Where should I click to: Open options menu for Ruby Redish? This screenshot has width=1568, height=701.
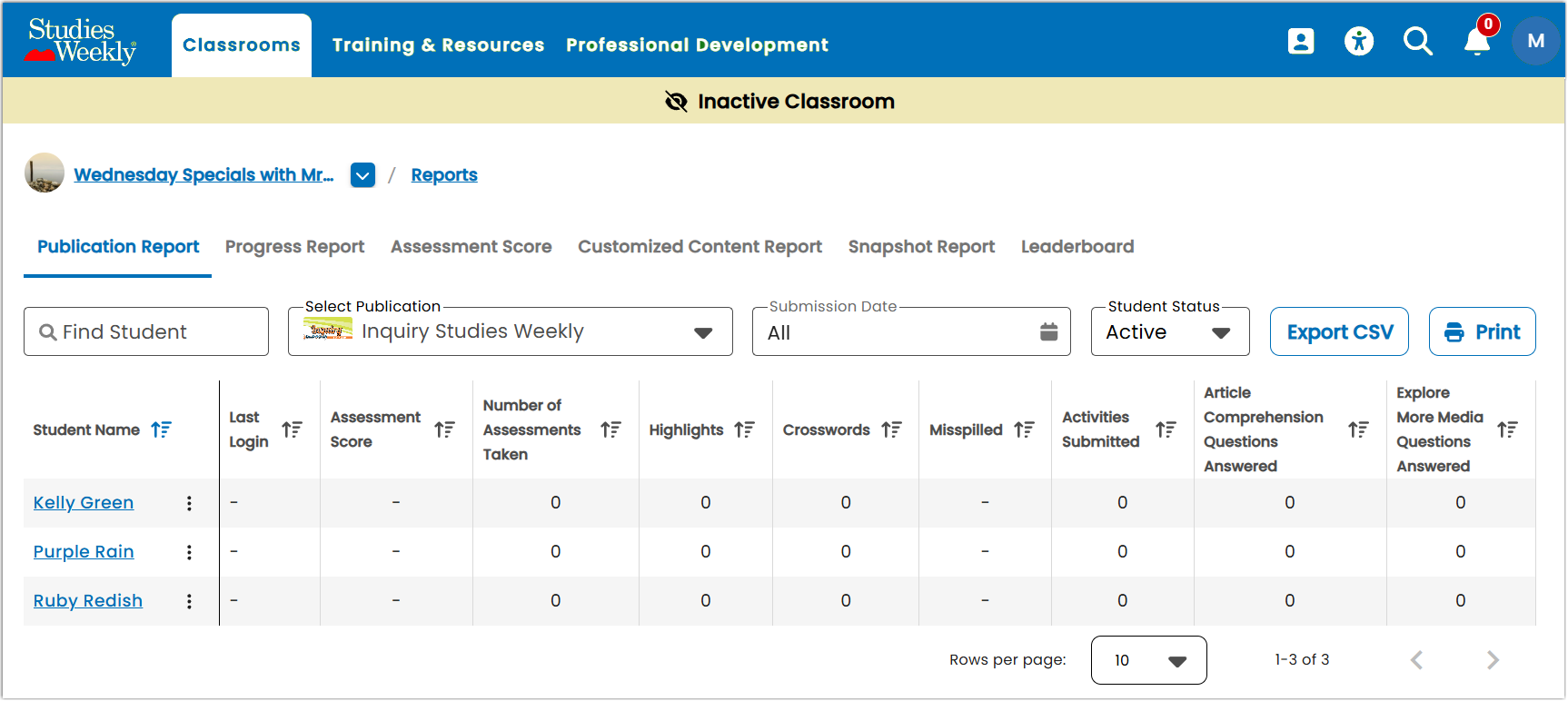pyautogui.click(x=189, y=601)
